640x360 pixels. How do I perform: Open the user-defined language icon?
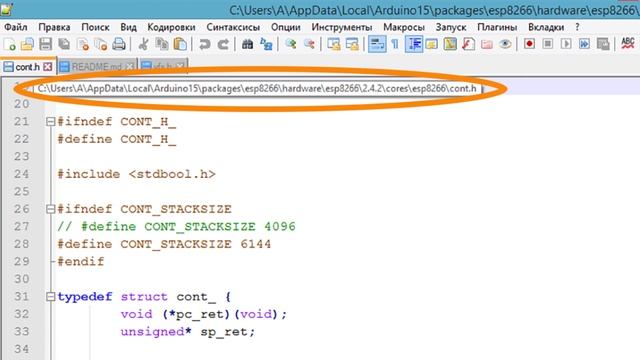tap(432, 44)
